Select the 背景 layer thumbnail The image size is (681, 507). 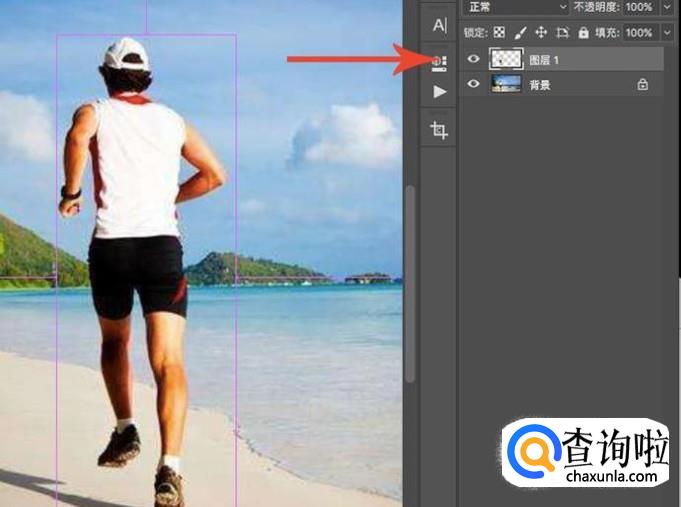pos(506,84)
